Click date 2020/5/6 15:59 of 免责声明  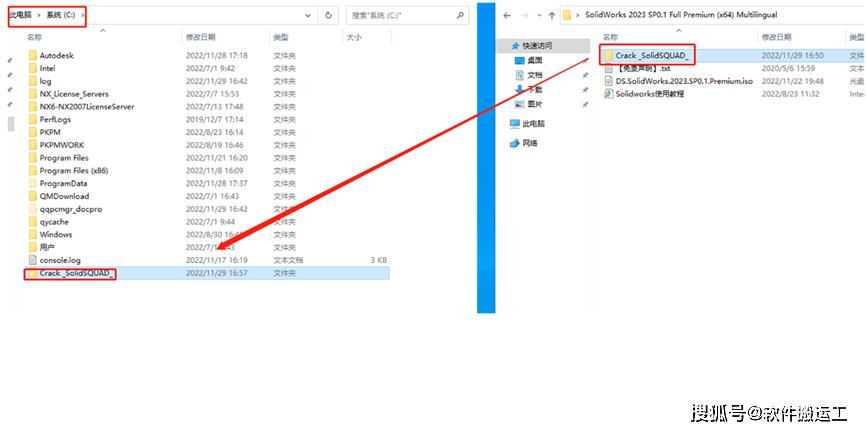pos(789,69)
